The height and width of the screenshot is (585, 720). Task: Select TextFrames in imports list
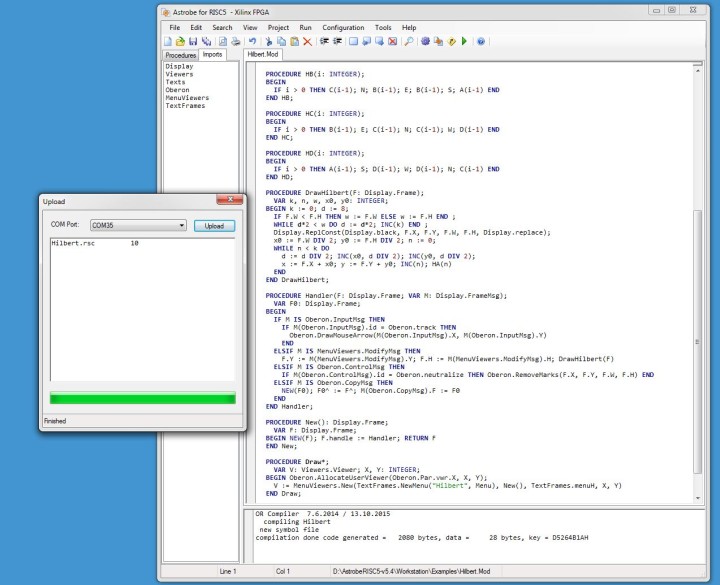pos(185,106)
